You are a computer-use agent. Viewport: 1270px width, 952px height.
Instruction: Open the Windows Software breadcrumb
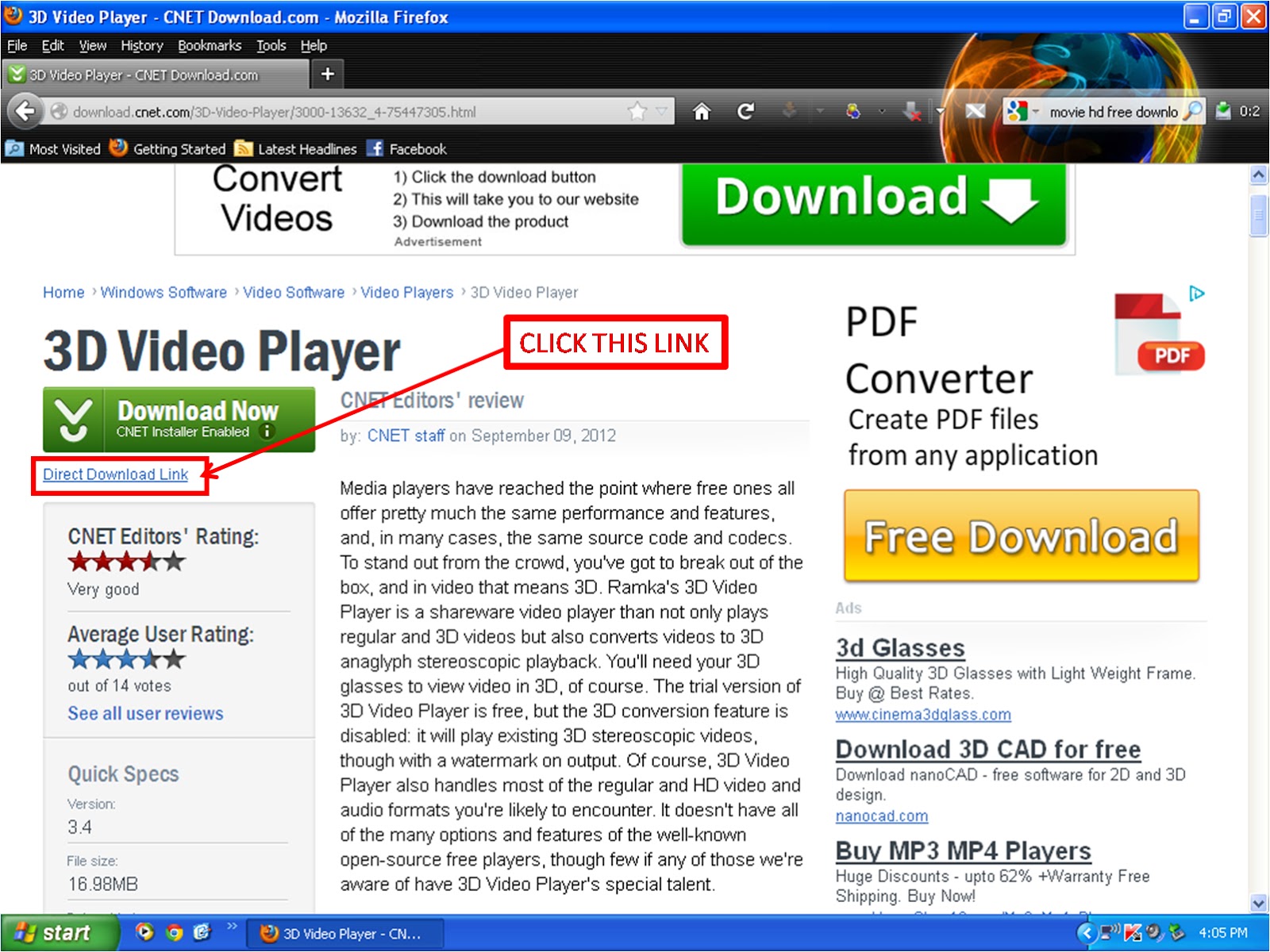pos(164,292)
